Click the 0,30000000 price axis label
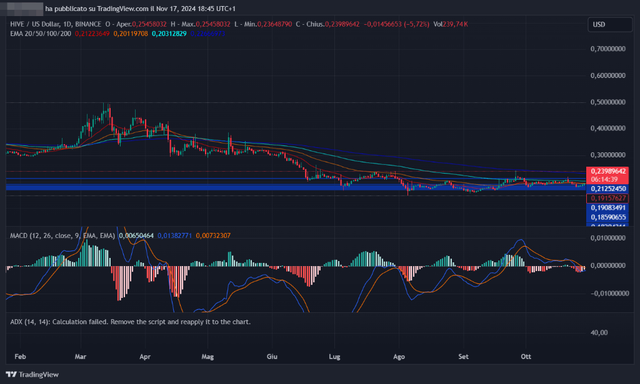This screenshot has width=640, height=384. tap(608, 155)
